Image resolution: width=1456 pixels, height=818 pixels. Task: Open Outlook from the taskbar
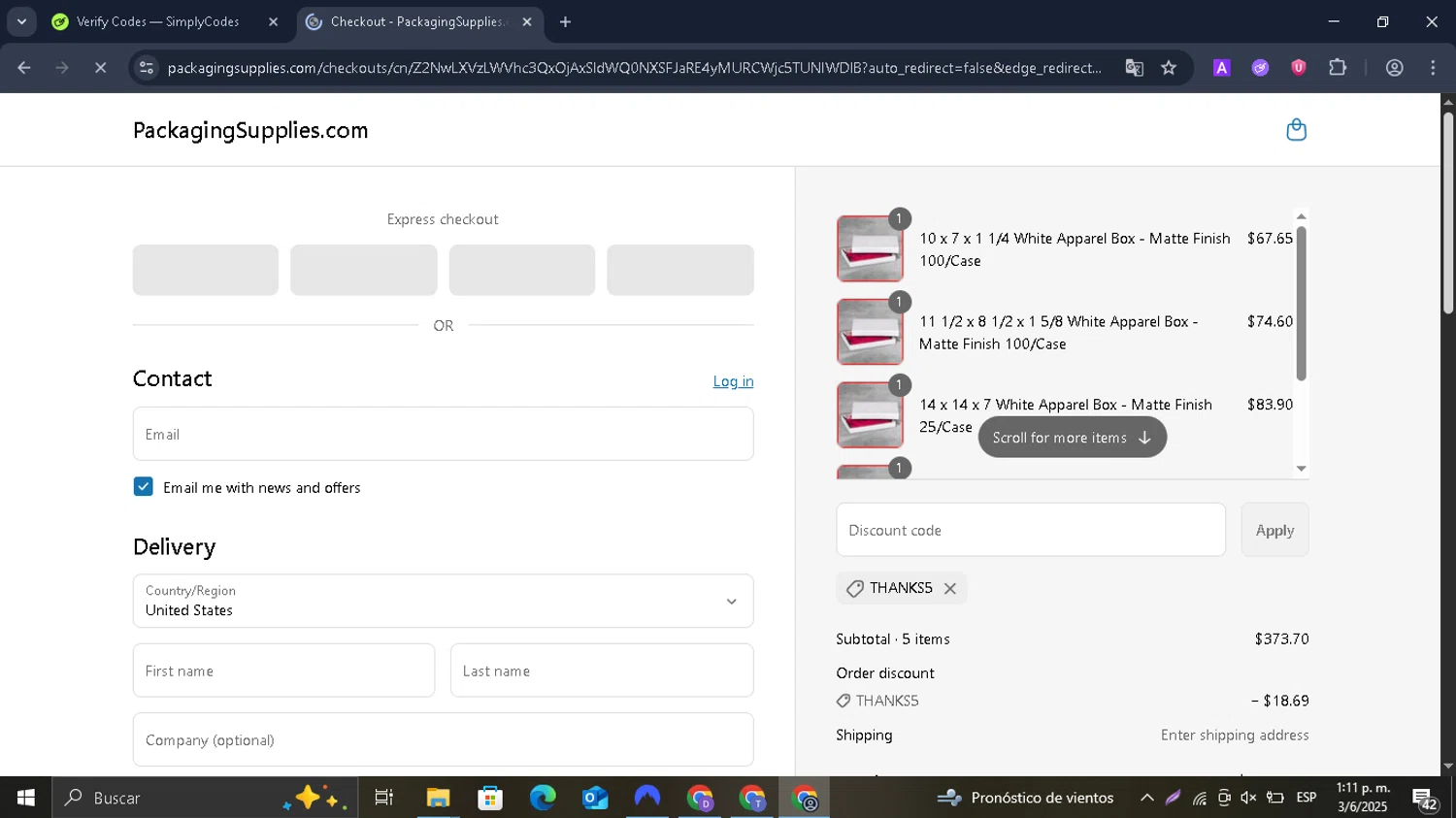click(595, 798)
